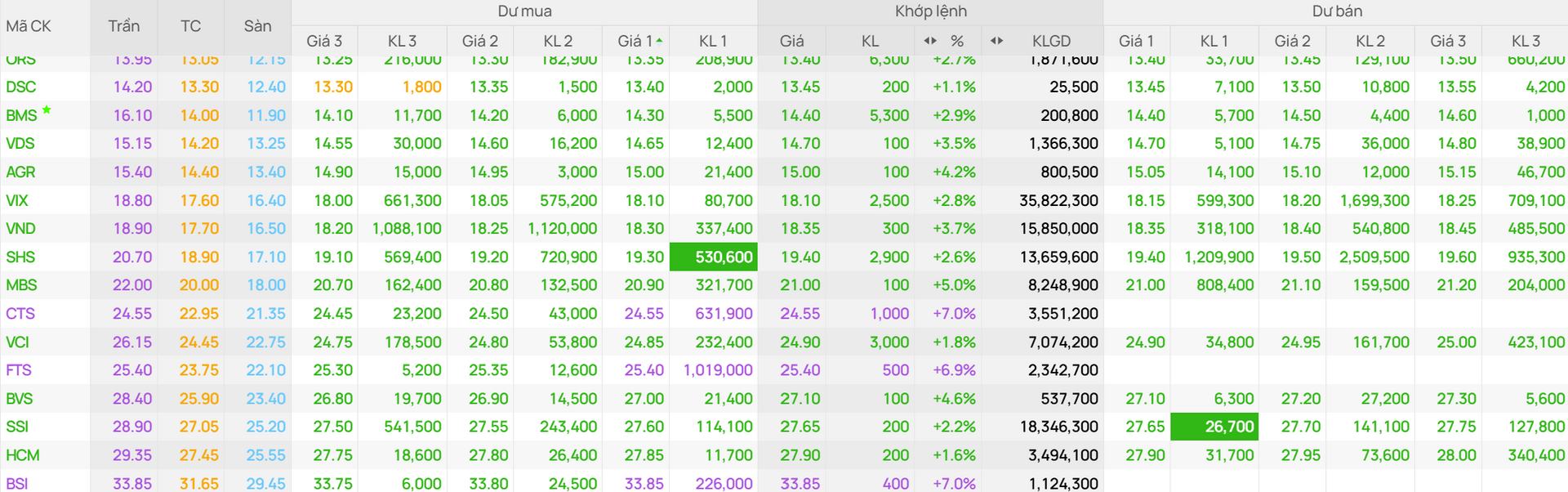This screenshot has width=1568, height=492.
Task: Sort by KL 1 under Dư bán
Action: (1214, 41)
